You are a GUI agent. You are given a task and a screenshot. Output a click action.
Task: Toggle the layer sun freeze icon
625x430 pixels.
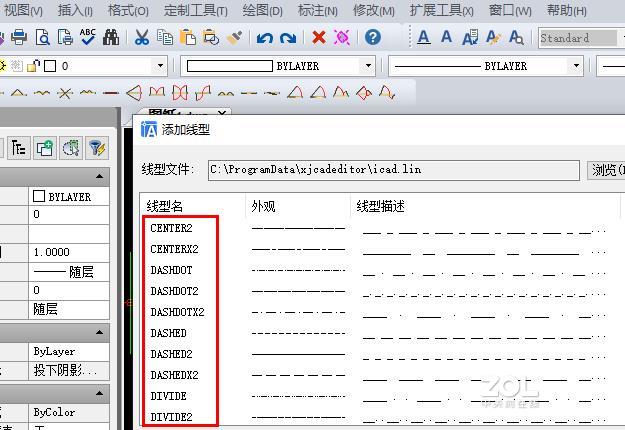point(3,66)
